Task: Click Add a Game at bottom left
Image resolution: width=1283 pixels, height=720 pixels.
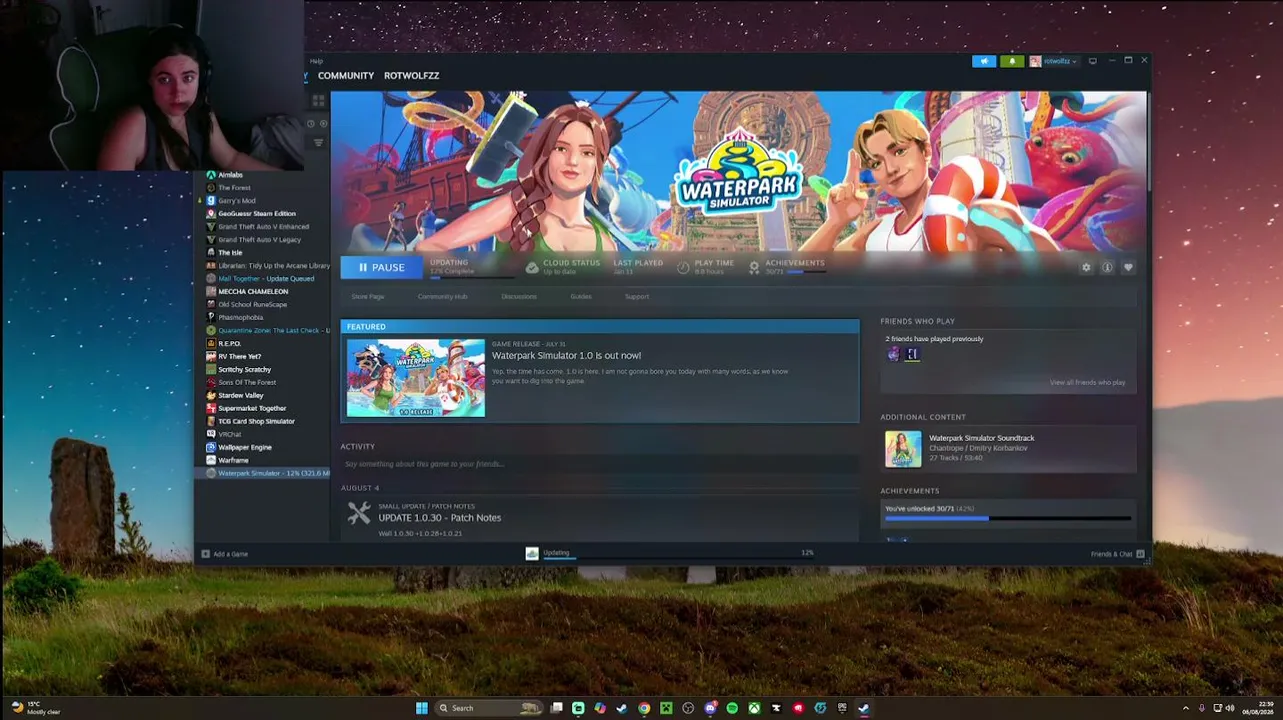Action: pyautogui.click(x=225, y=554)
